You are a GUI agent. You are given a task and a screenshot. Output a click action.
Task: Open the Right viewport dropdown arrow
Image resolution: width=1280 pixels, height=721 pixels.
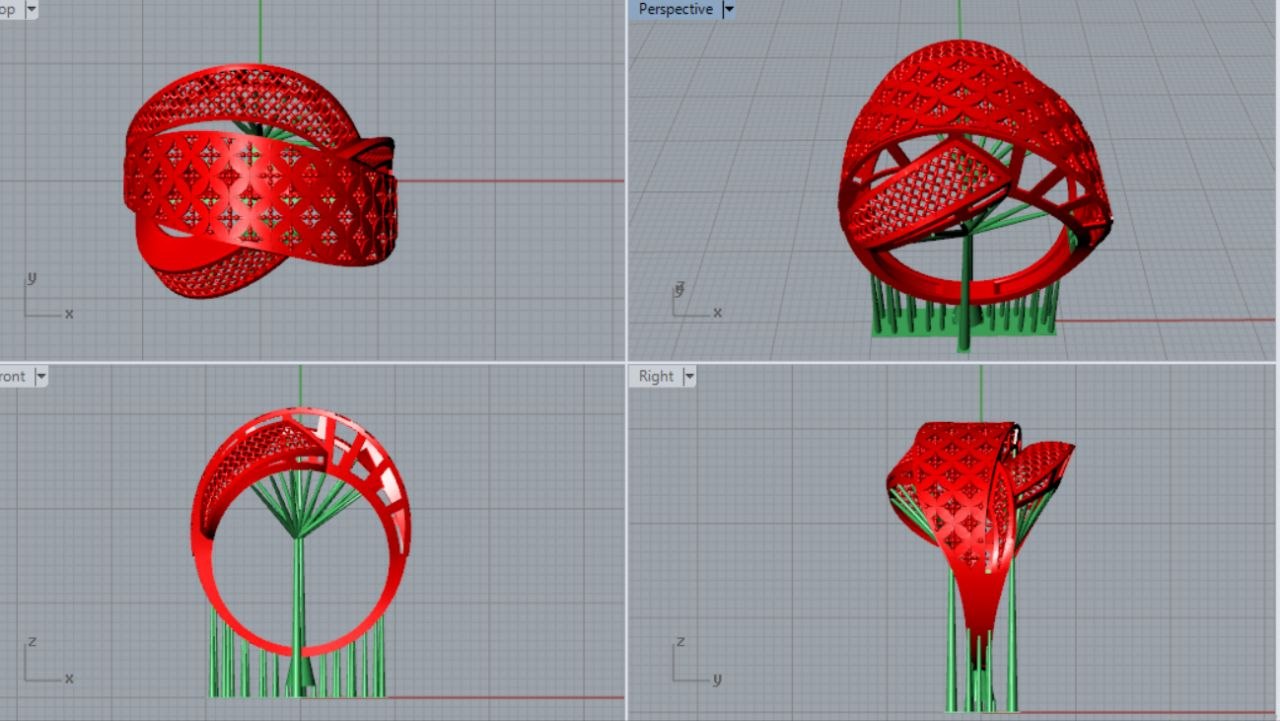689,377
